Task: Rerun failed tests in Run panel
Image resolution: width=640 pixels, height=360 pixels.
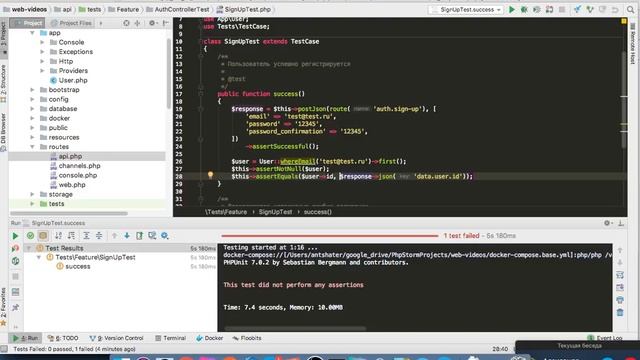Action: 15,248
